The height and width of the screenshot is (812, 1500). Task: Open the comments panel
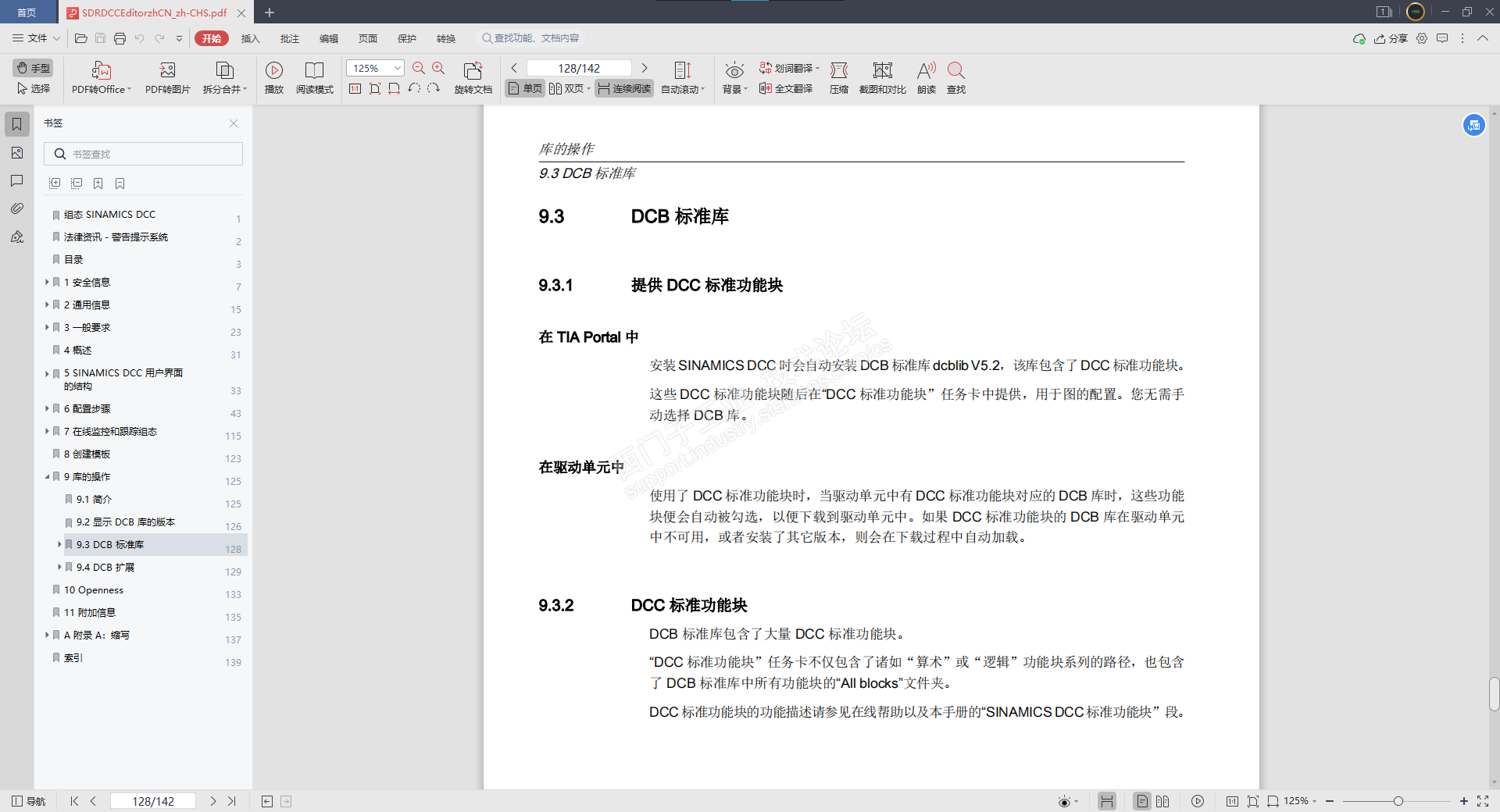point(16,180)
